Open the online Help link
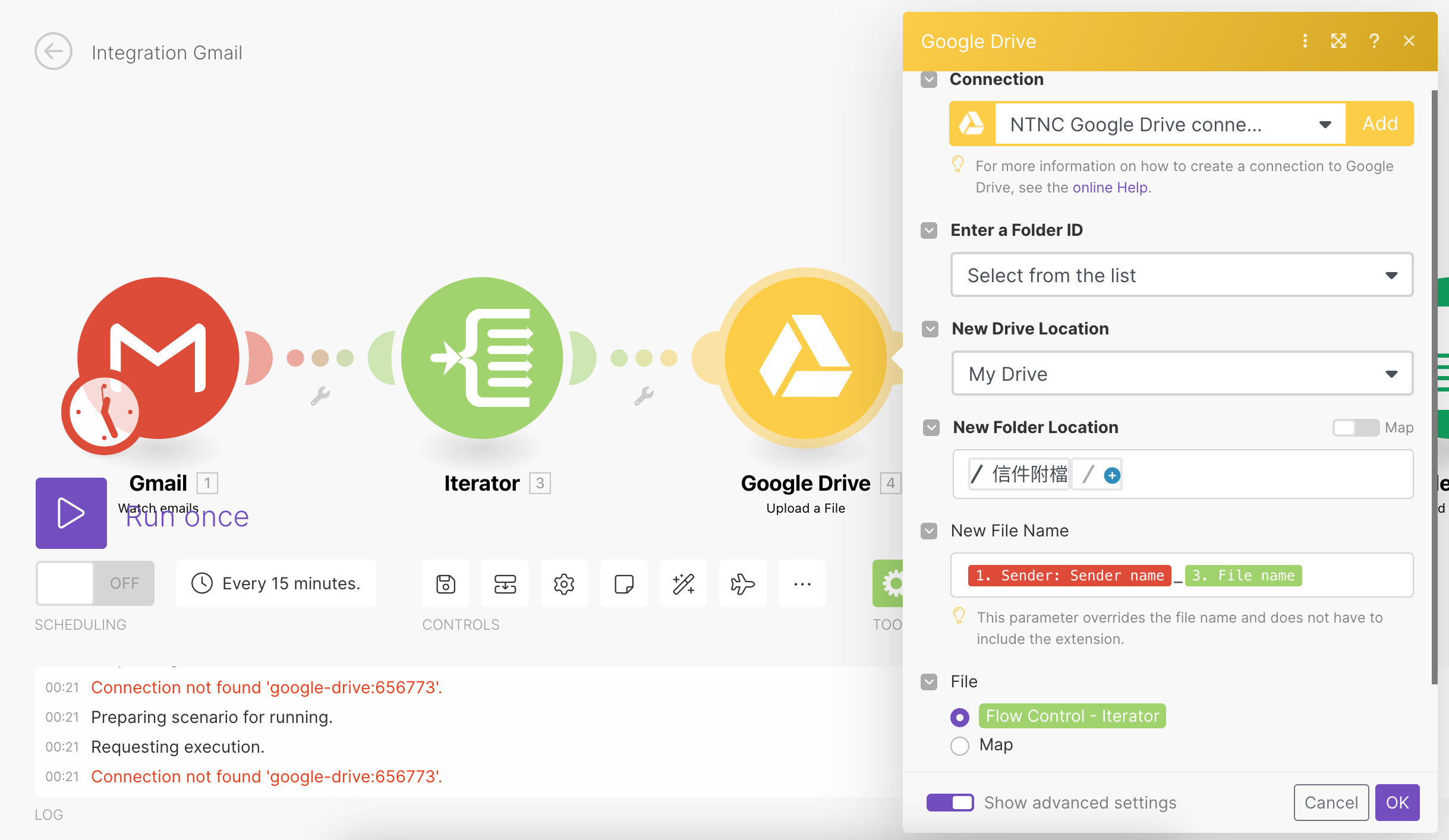The height and width of the screenshot is (840, 1449). pyautogui.click(x=1109, y=187)
